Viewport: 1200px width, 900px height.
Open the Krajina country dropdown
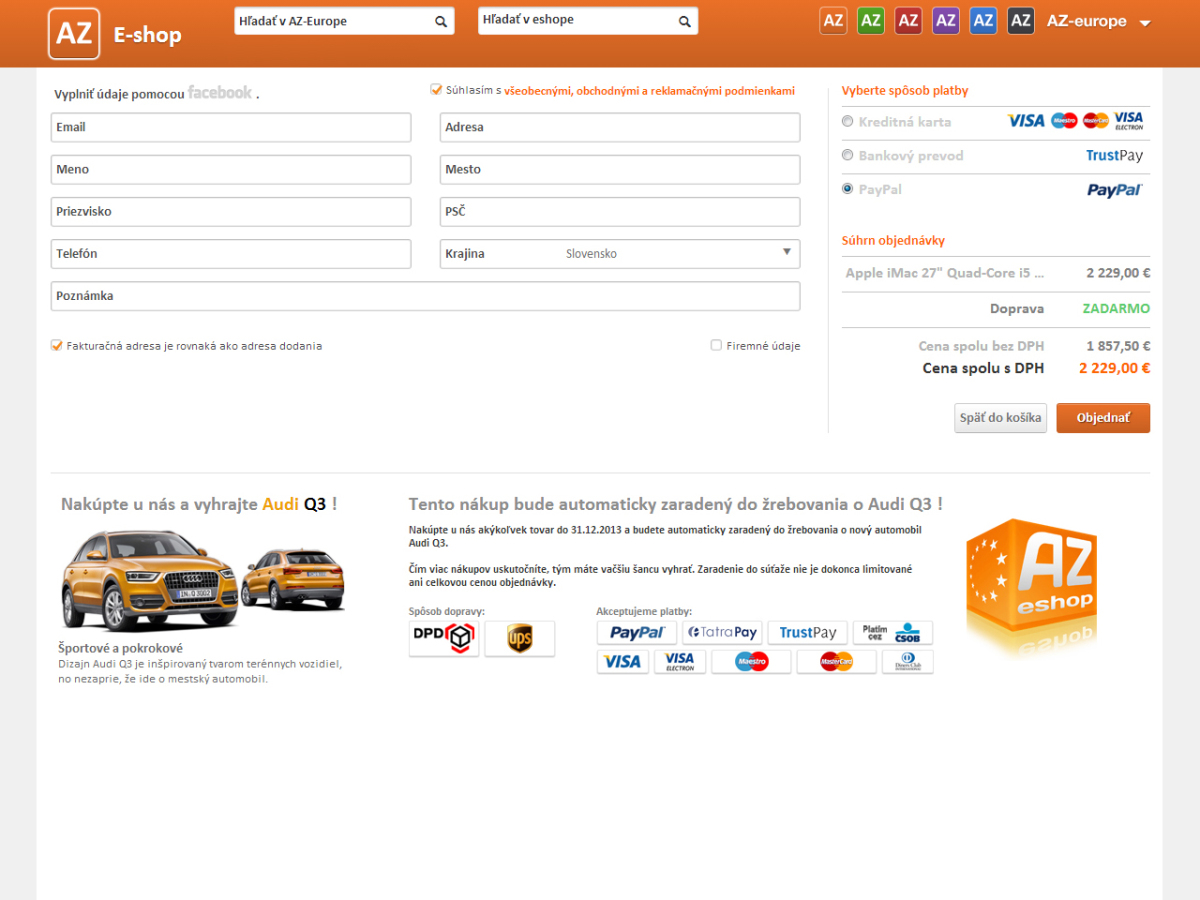click(x=620, y=254)
